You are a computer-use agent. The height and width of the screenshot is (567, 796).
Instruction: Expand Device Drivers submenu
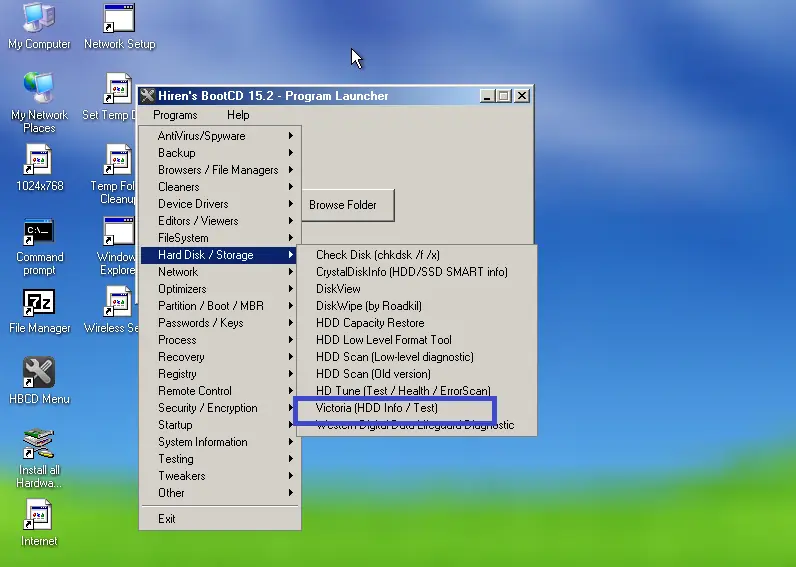click(x=220, y=204)
